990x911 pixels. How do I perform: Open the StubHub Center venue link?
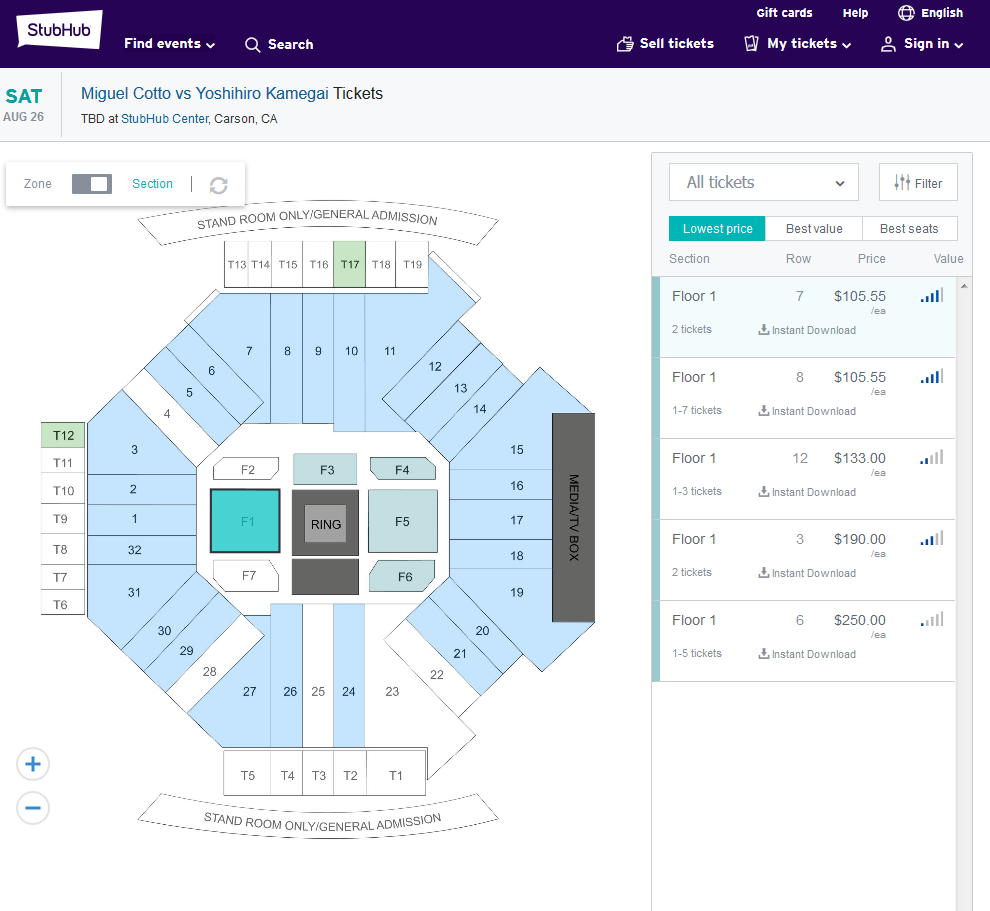(165, 119)
